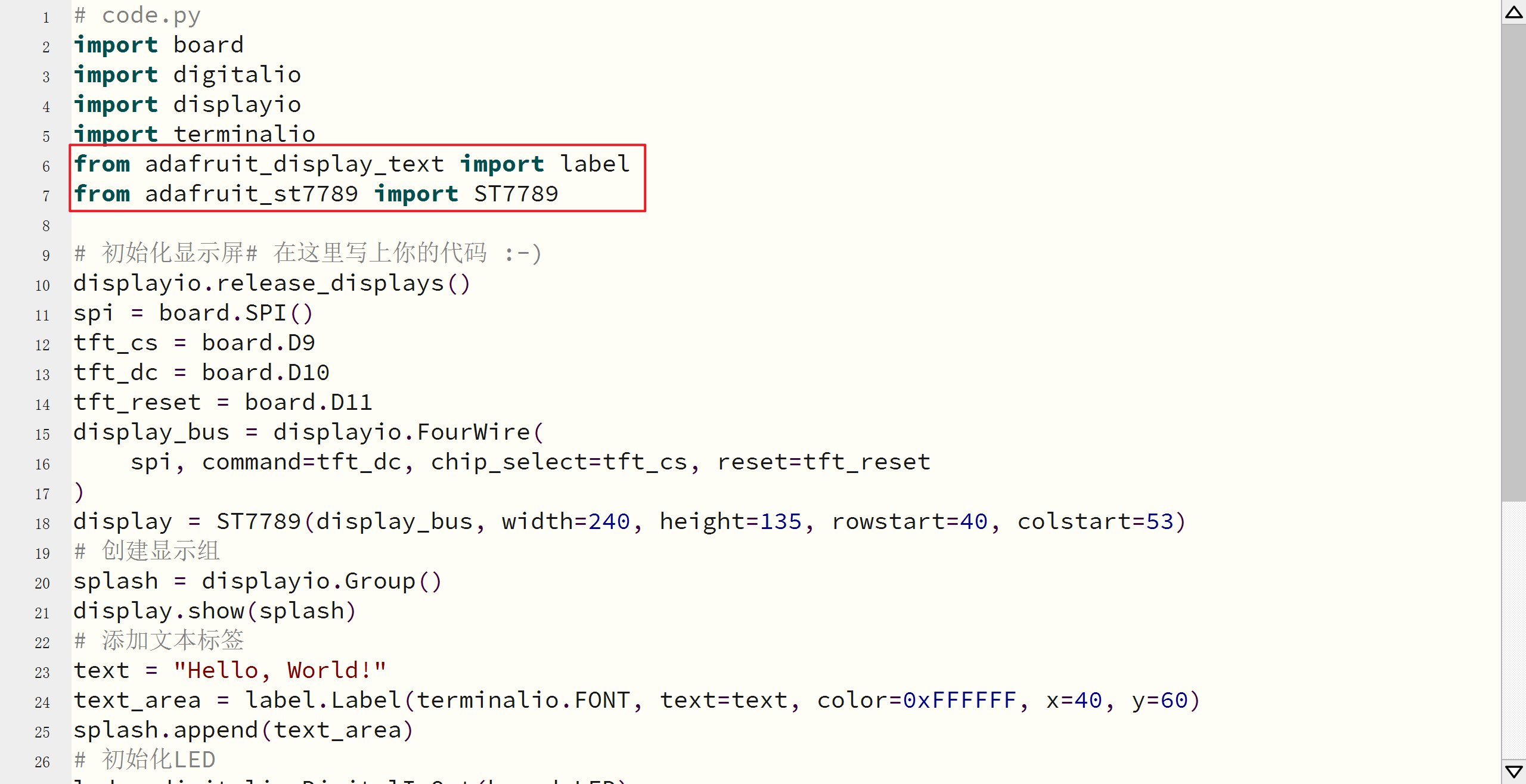Viewport: 1526px width, 784px height.
Task: Click the "Hello, World!" string
Action: (x=280, y=670)
